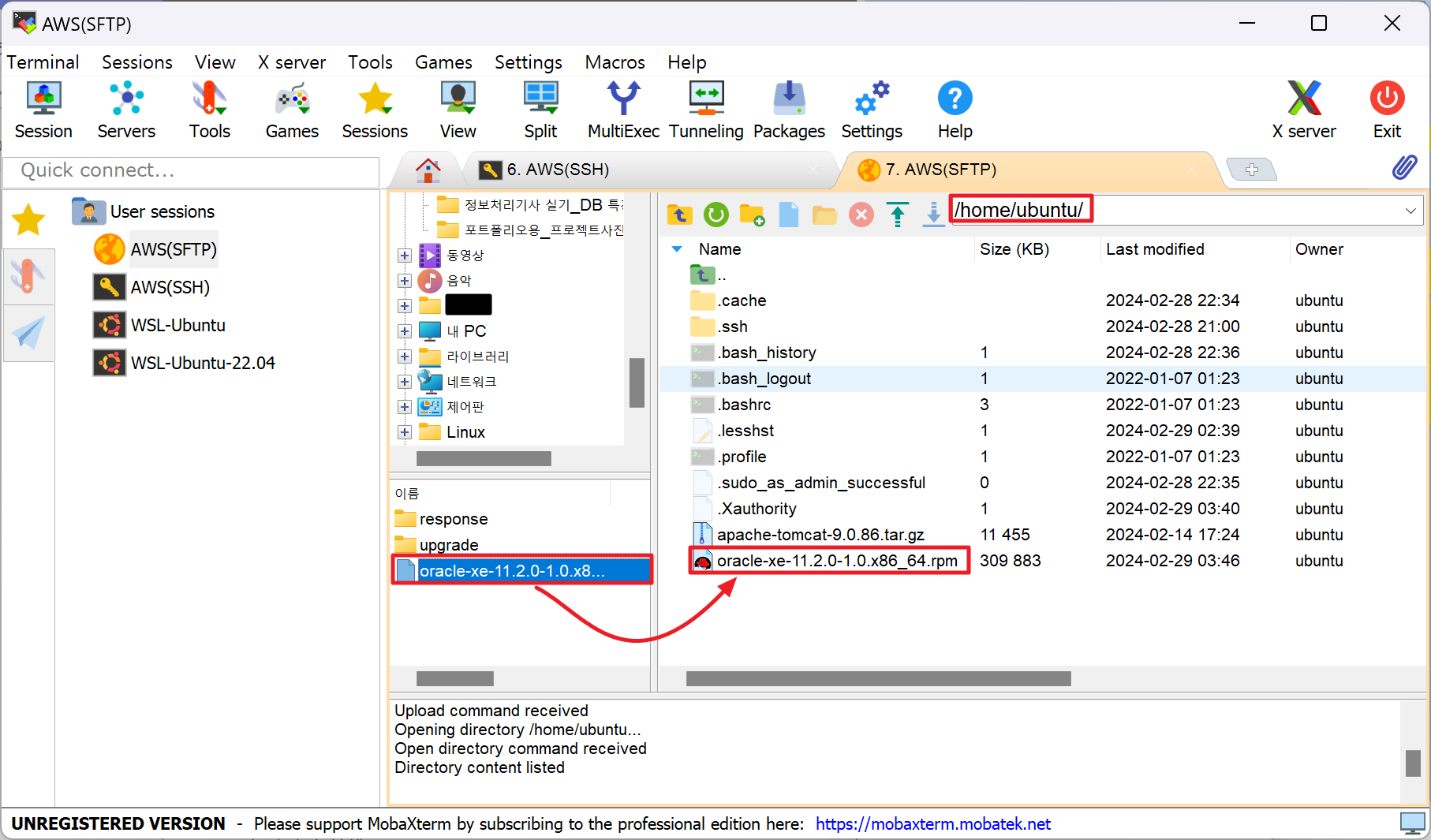Image resolution: width=1431 pixels, height=840 pixels.
Task: Open the Terminal menu
Action: coord(43,62)
